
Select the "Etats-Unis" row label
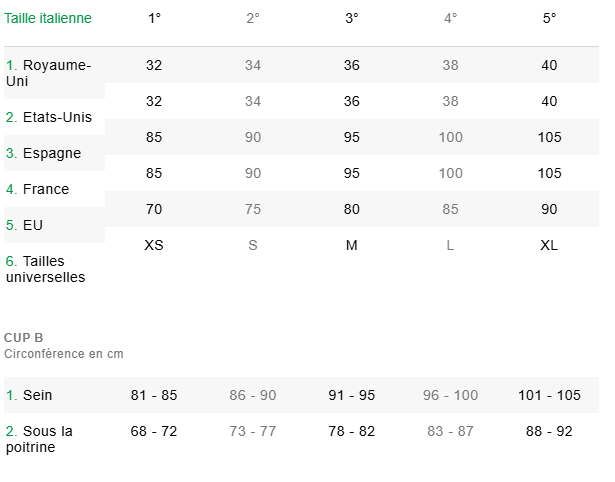pos(49,117)
